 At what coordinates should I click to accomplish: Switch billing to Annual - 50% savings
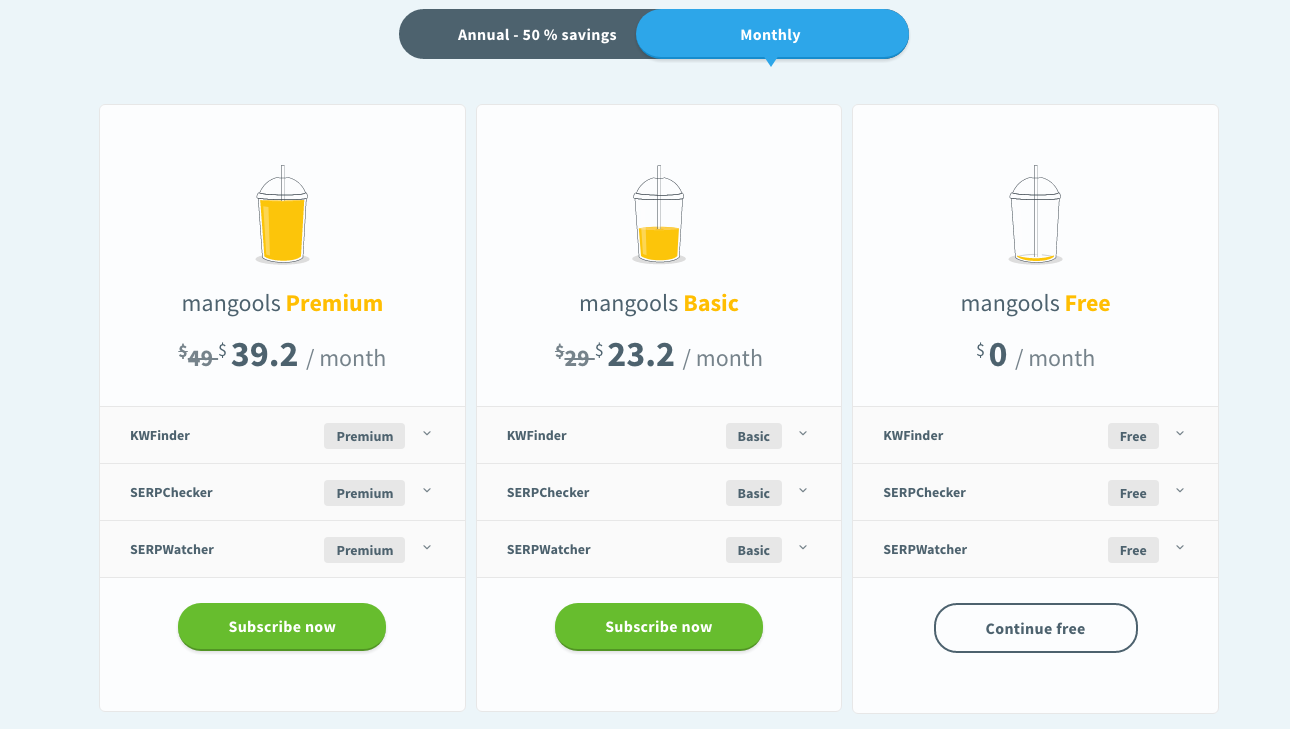[536, 35]
